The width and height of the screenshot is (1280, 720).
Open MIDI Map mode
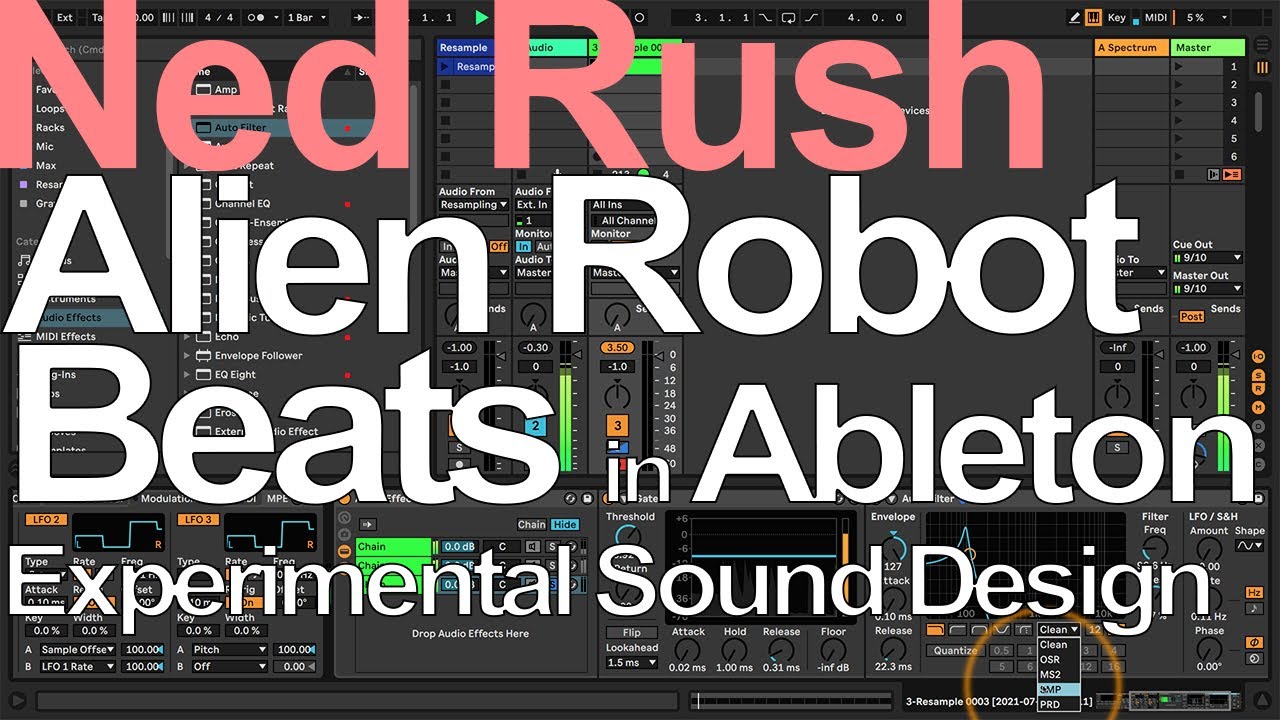click(x=1156, y=17)
